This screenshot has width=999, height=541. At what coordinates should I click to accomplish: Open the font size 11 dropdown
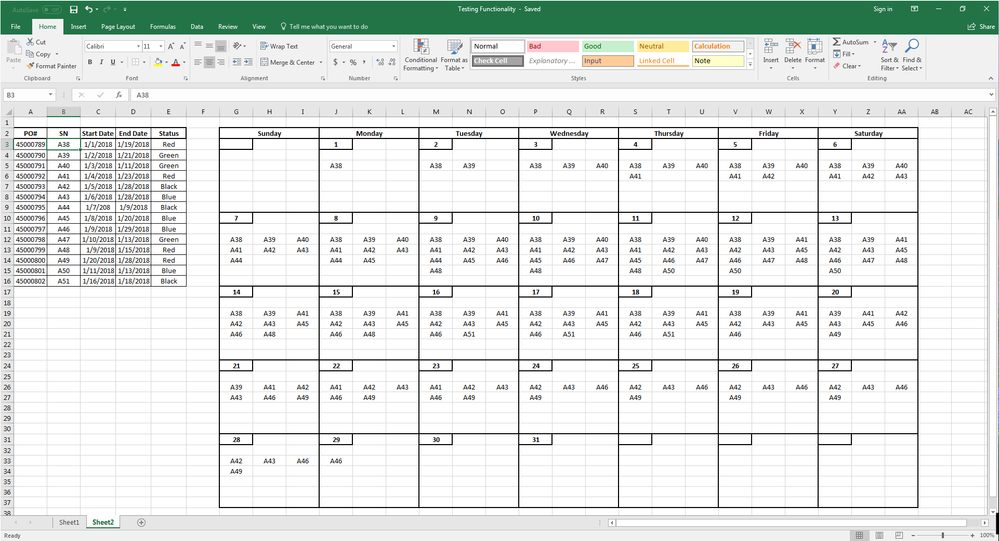tap(161, 47)
